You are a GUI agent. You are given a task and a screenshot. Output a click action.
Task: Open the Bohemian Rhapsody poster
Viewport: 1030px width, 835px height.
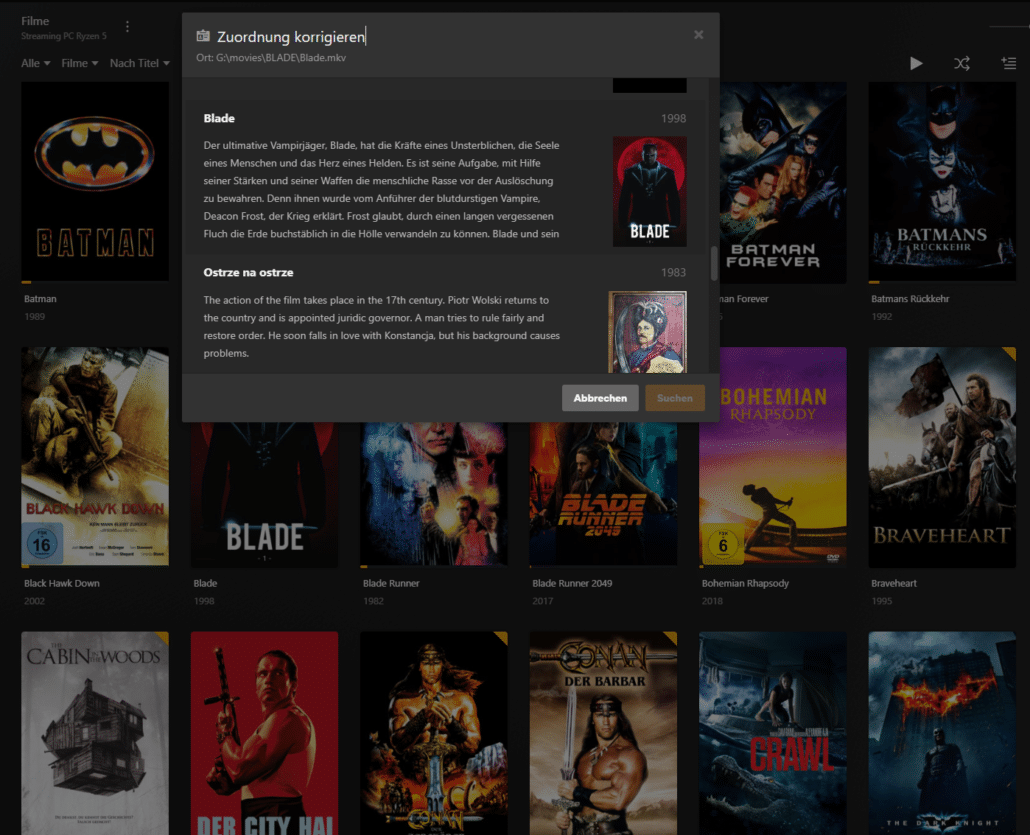[x=772, y=457]
